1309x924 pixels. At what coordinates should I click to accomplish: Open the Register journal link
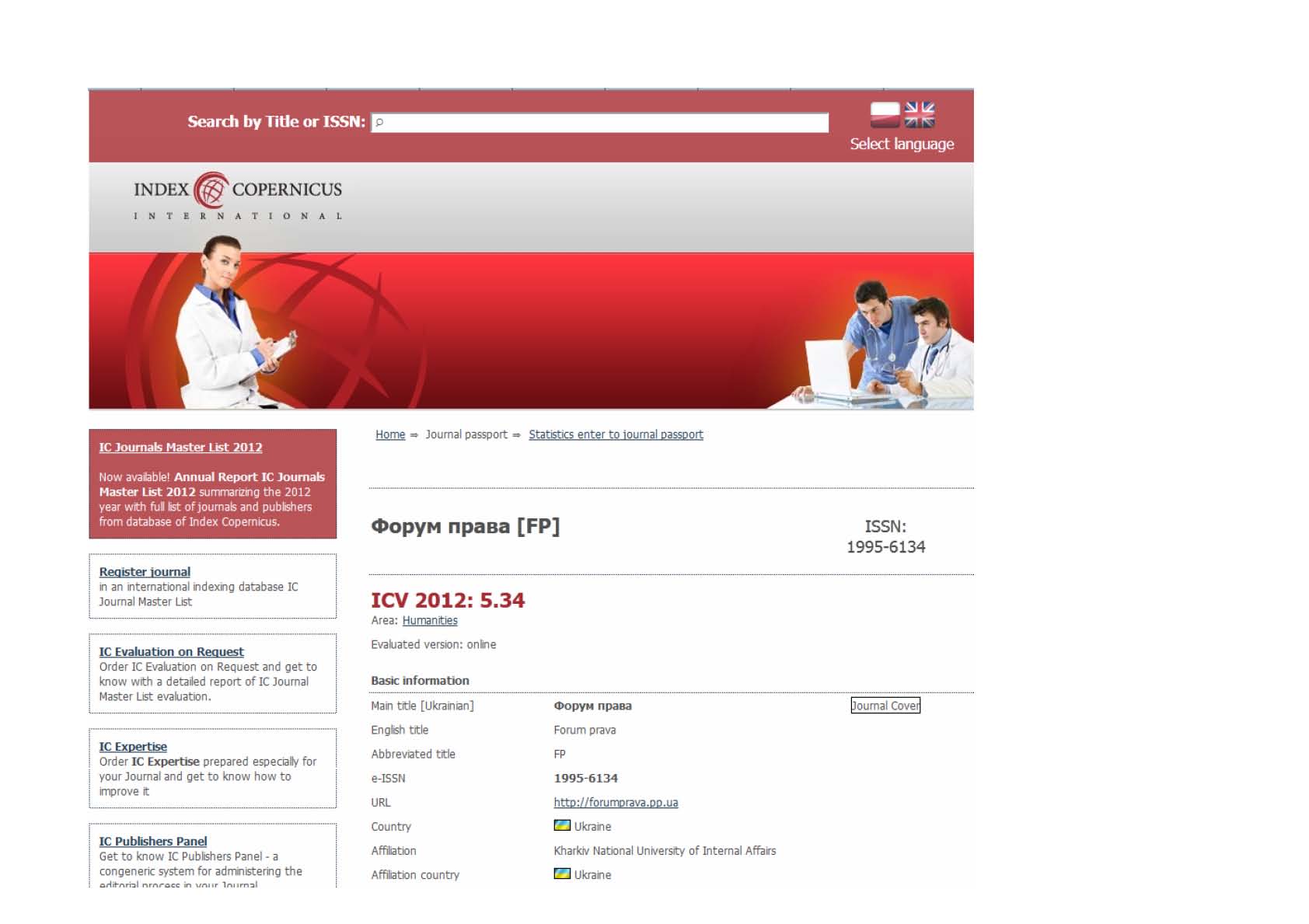coord(145,572)
